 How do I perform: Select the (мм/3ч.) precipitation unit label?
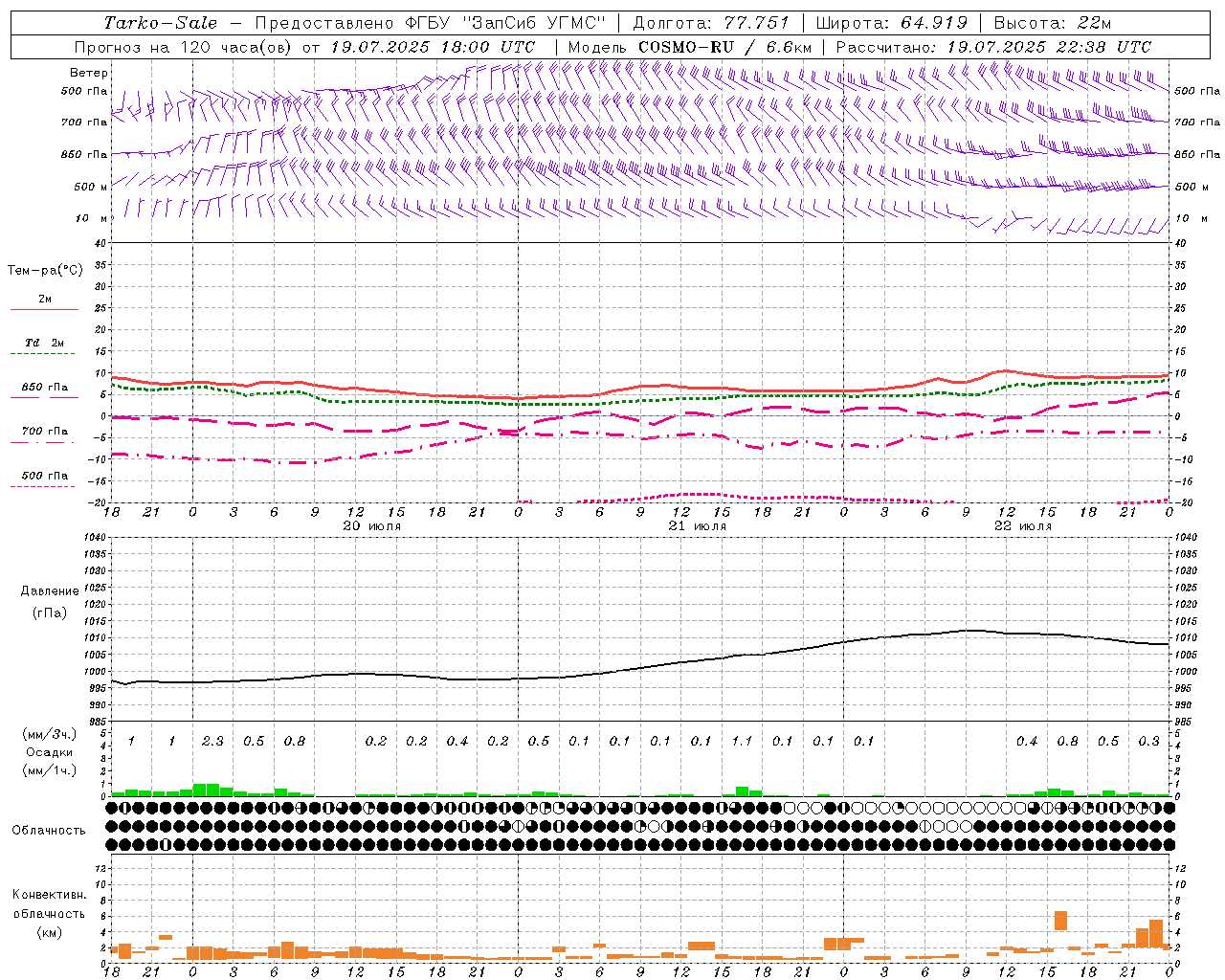pos(50,735)
